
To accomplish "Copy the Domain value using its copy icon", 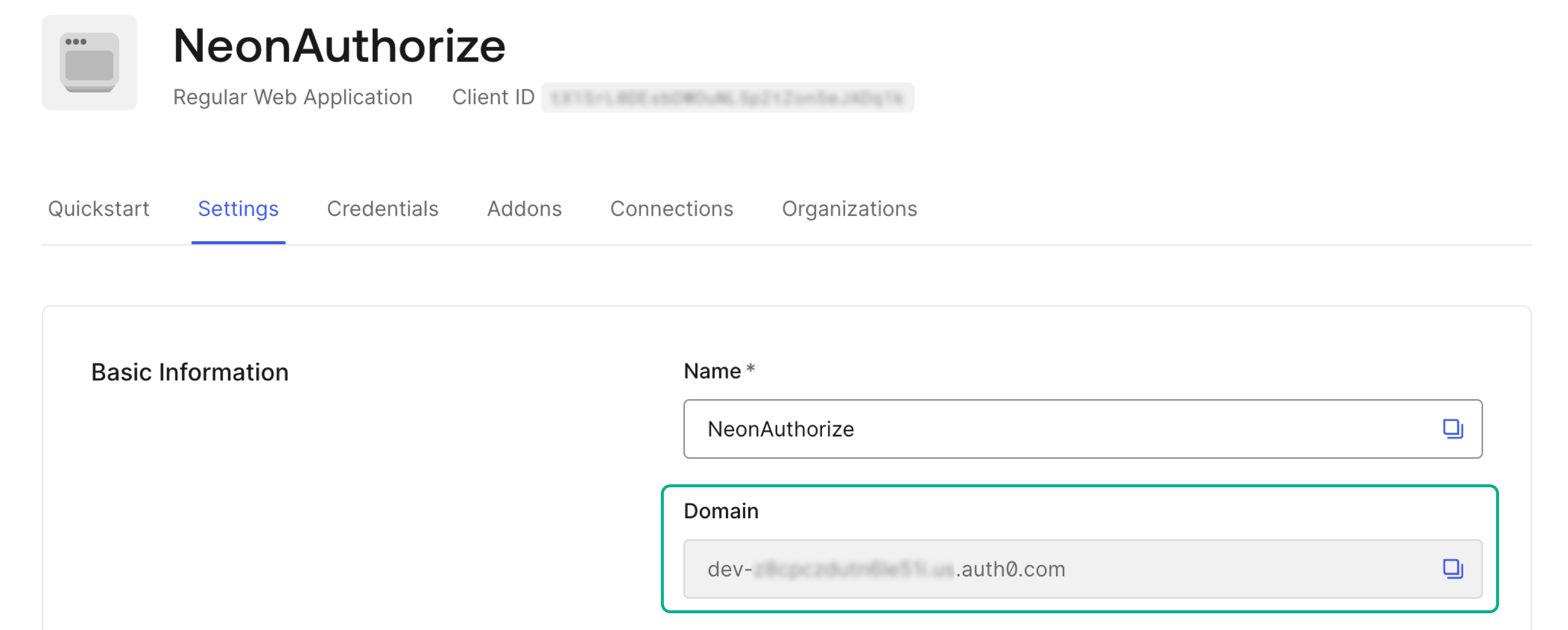I will [x=1454, y=569].
